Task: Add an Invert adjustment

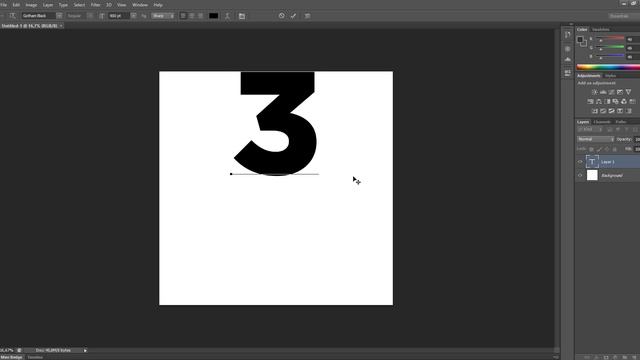Action: tap(595, 111)
